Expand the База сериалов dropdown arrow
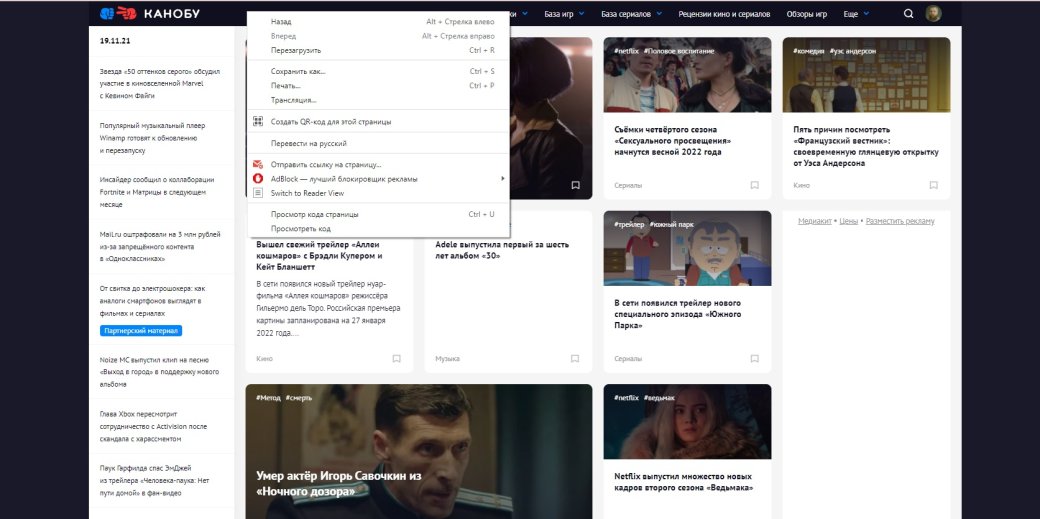 tap(659, 13)
